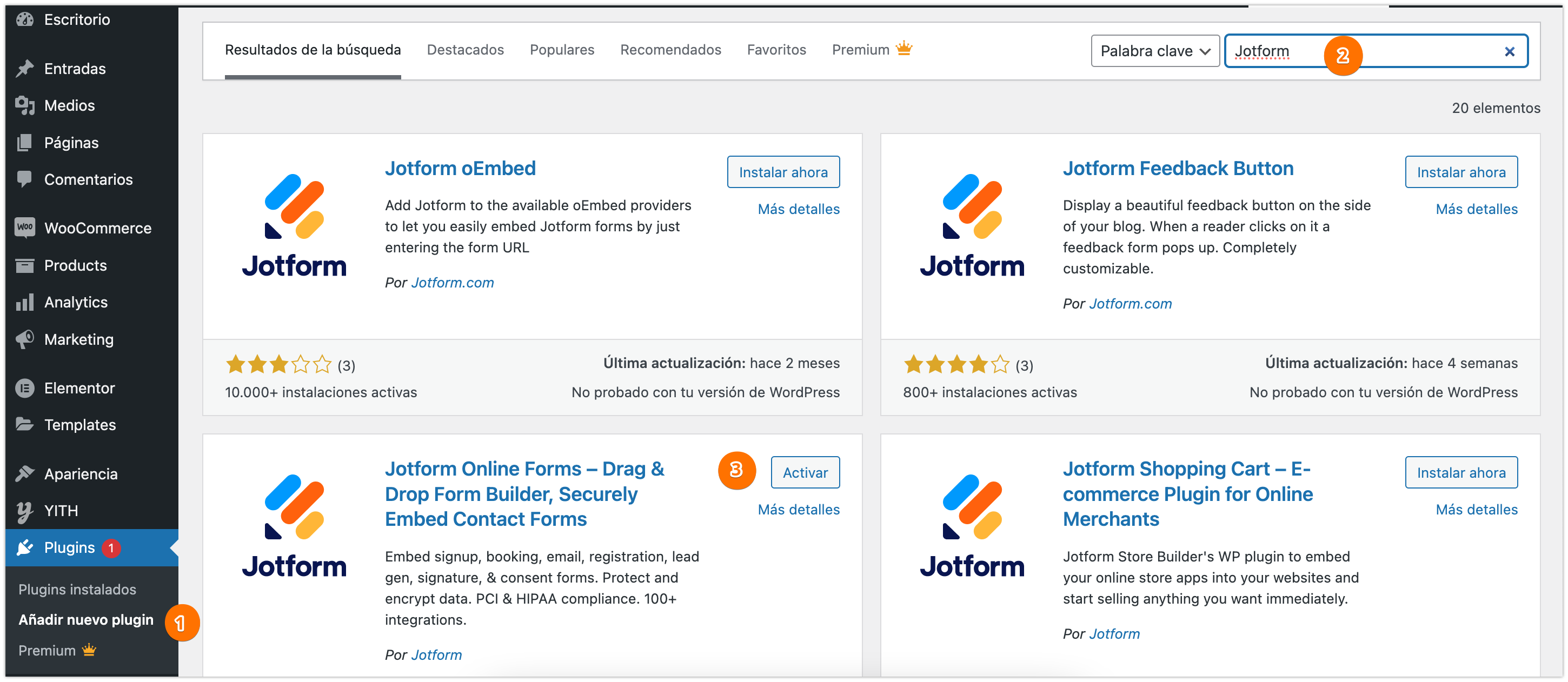
Task: Open Más detalles for Jotform Feedback Button
Action: coord(1476,209)
